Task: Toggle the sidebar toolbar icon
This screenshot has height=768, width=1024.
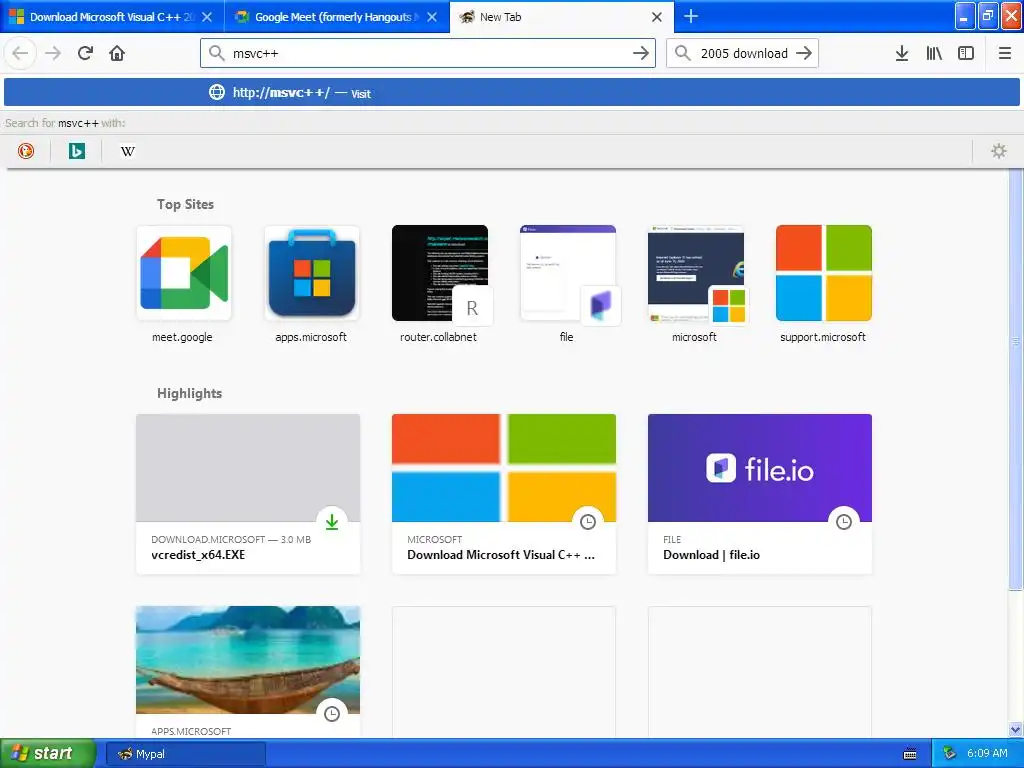Action: pos(966,53)
